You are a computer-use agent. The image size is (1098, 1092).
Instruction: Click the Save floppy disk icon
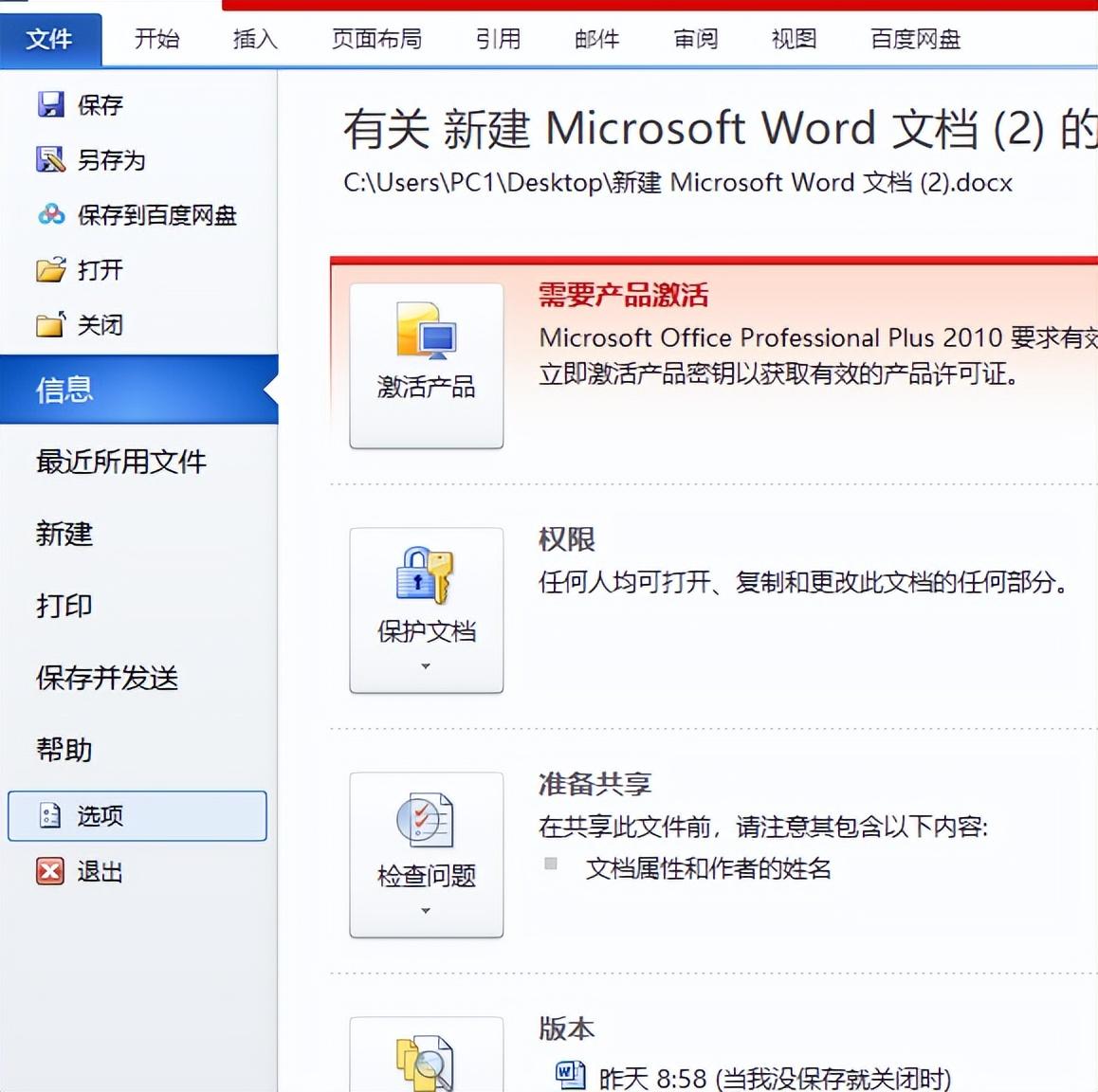[50, 105]
